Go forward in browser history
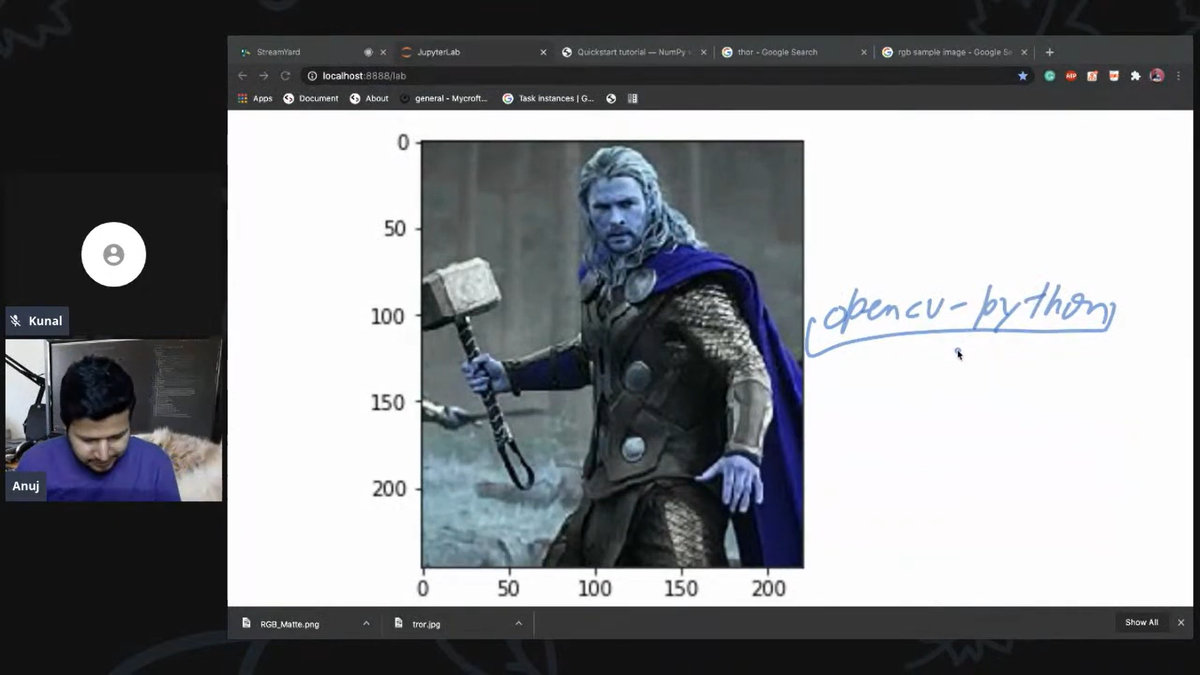1200x675 pixels. point(264,76)
